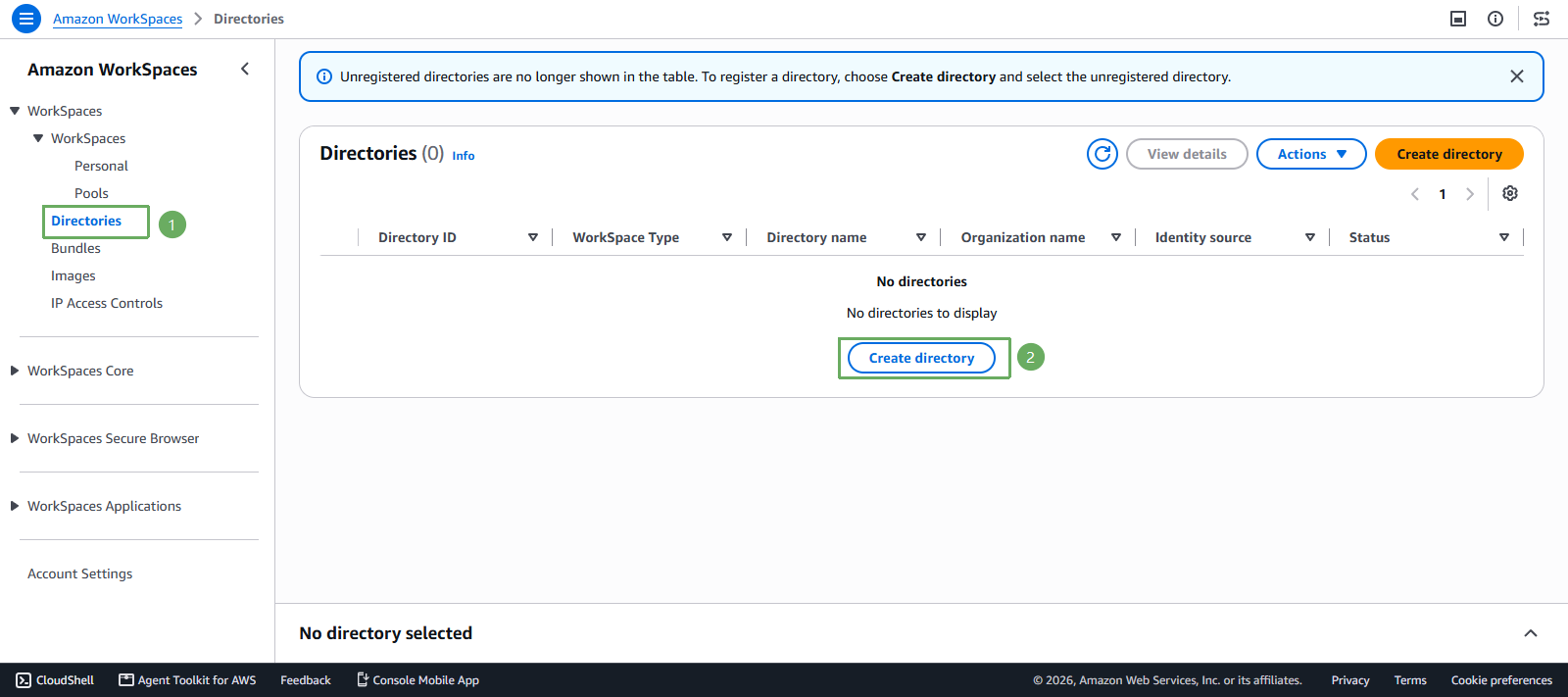The height and width of the screenshot is (697, 1568).
Task: Expand WorkSpaces Core section
Action: pyautogui.click(x=15, y=371)
